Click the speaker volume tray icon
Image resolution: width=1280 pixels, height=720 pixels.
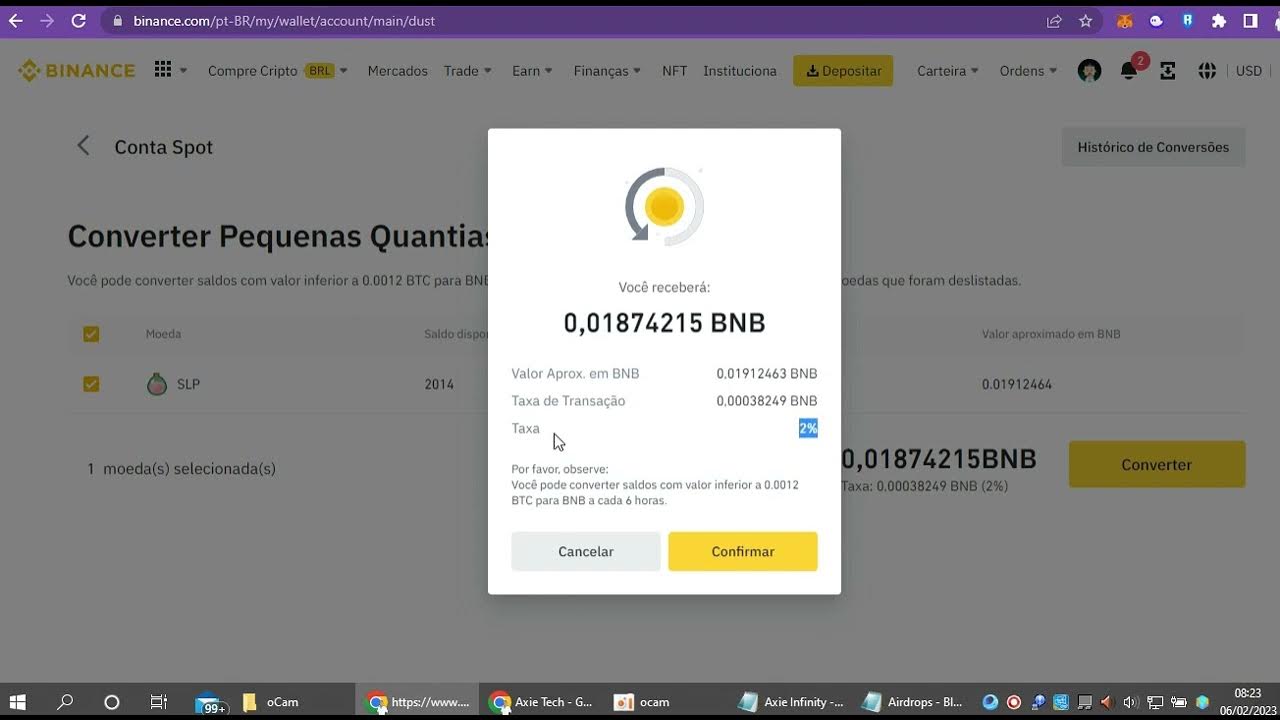1131,702
